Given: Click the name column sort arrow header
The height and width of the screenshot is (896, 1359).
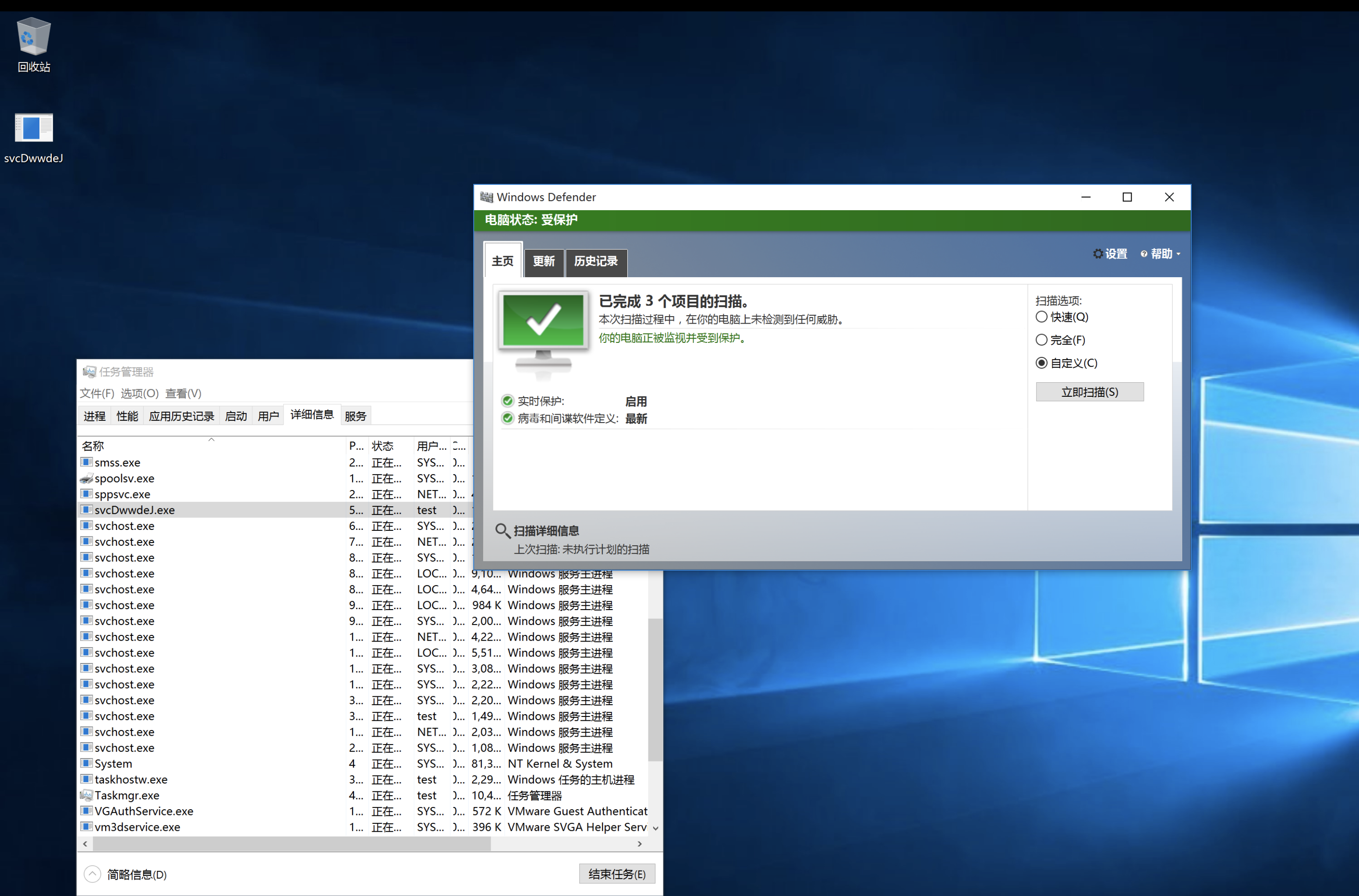Looking at the screenshot, I should click(211, 439).
